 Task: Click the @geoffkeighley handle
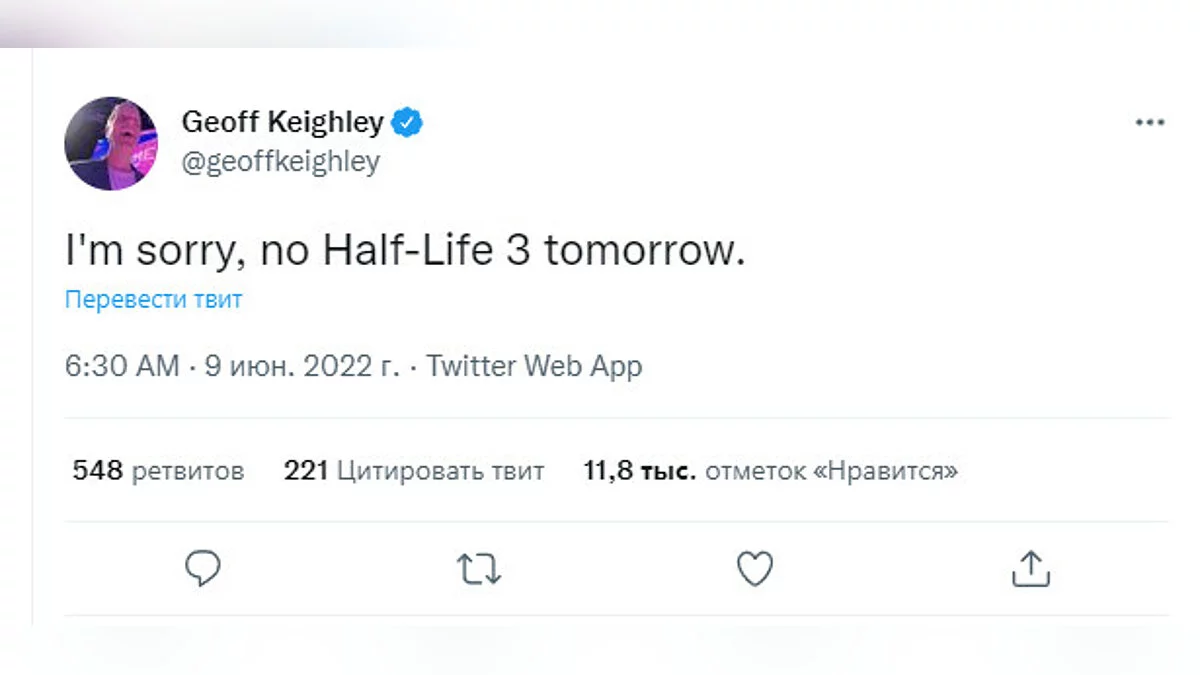[281, 161]
